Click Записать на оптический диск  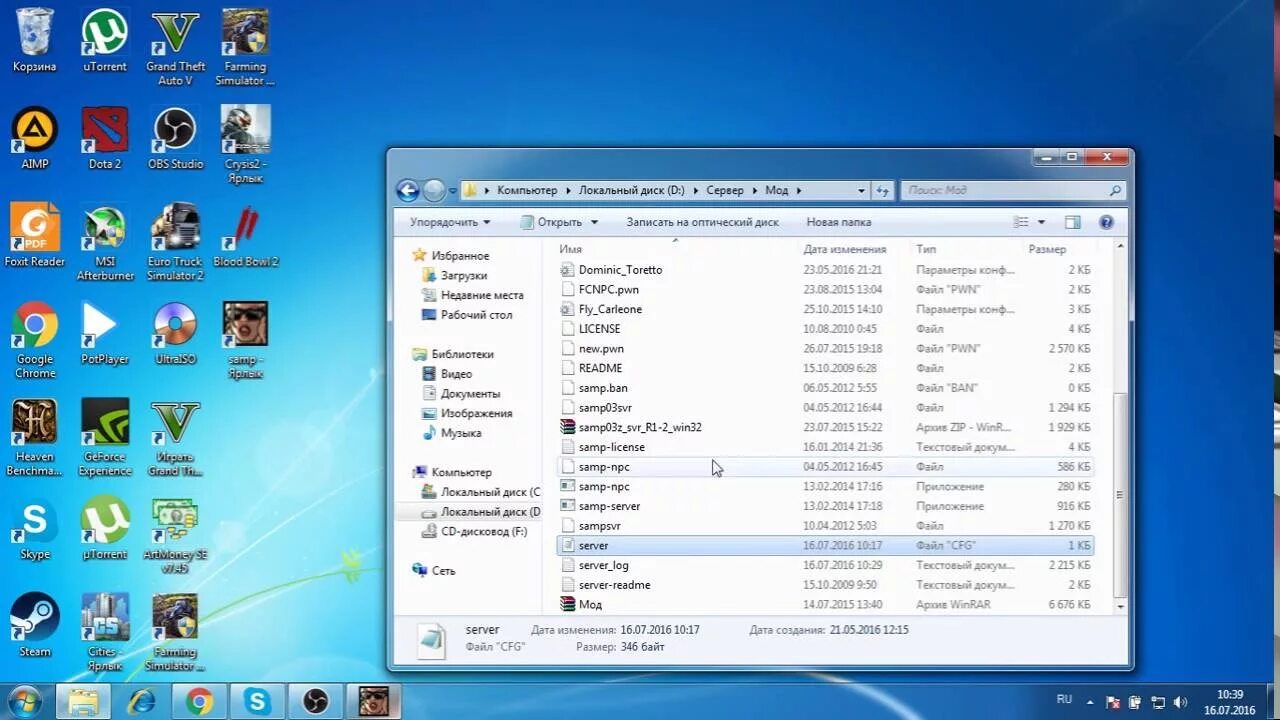pyautogui.click(x=702, y=222)
